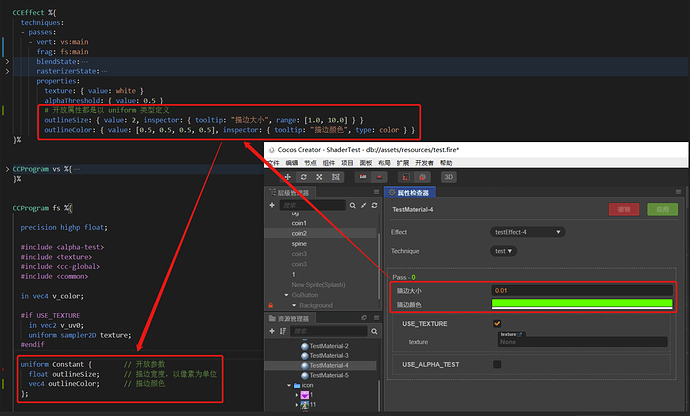Open the 开发者 menu
Screen dimensions: 690x416
click(424, 163)
